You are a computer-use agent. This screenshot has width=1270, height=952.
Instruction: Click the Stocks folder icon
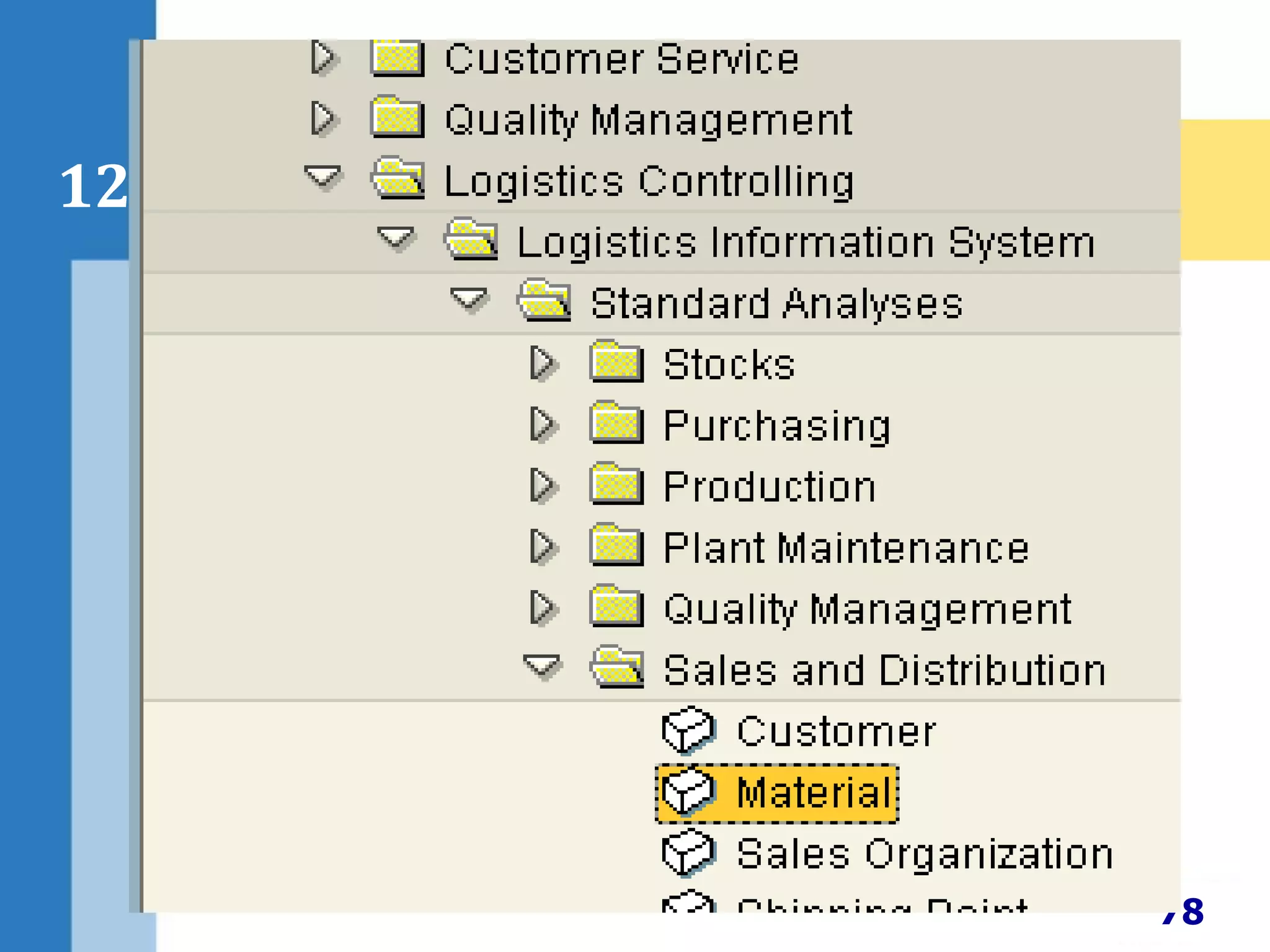coord(616,362)
